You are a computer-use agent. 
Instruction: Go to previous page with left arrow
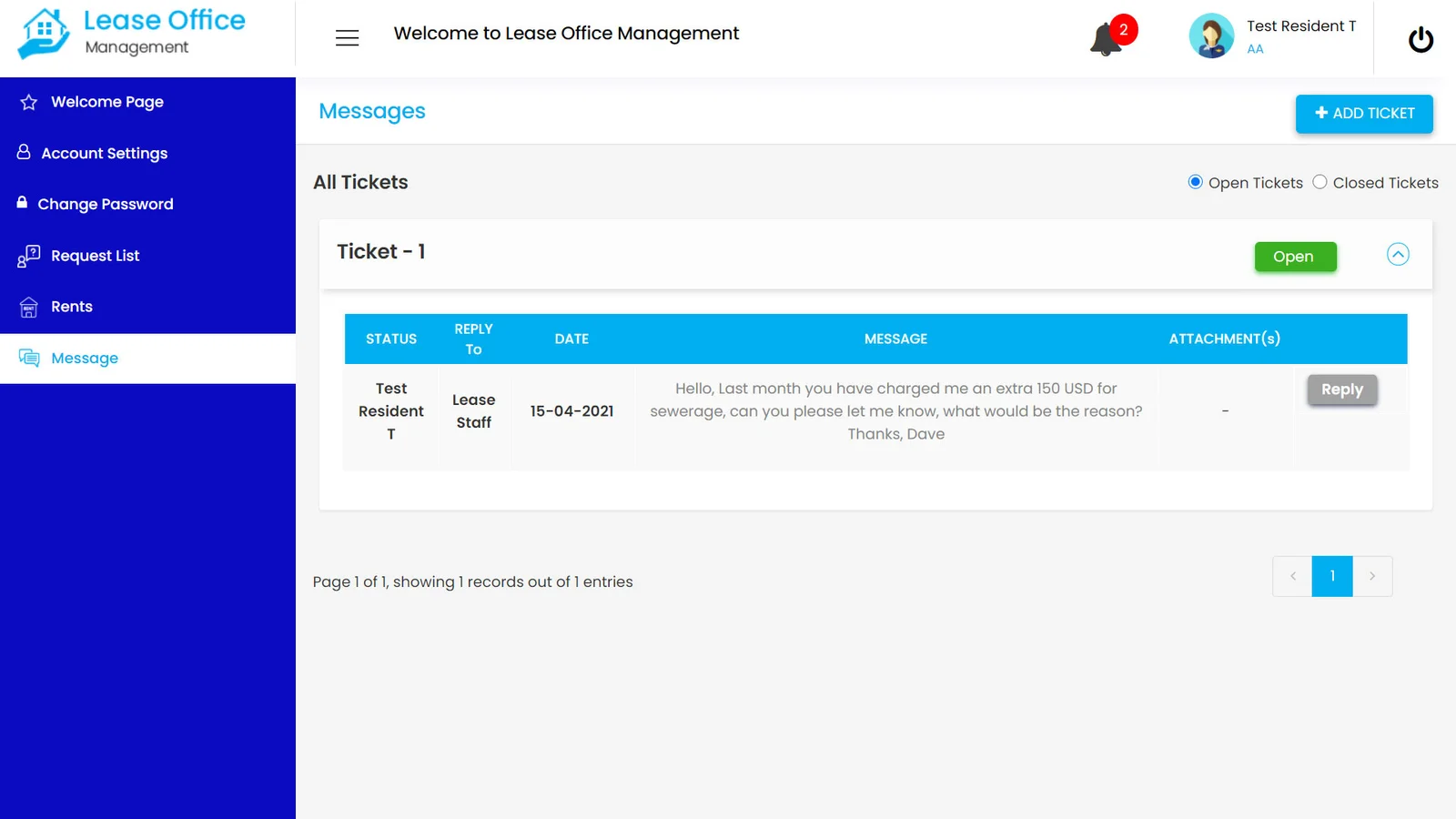pyautogui.click(x=1292, y=576)
